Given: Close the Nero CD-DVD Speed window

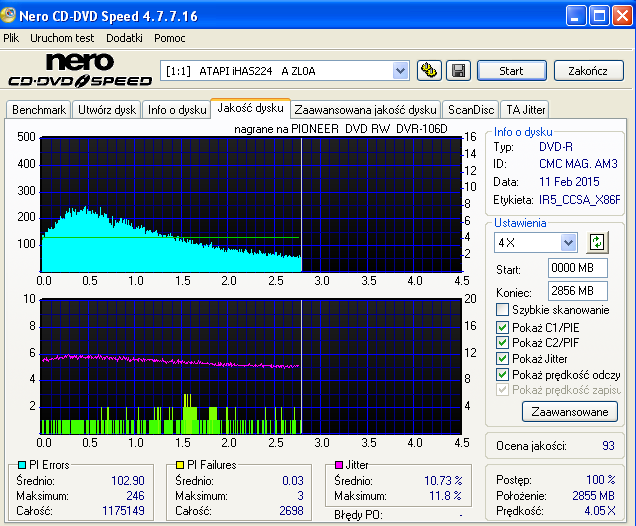Looking at the screenshot, I should coord(622,16).
